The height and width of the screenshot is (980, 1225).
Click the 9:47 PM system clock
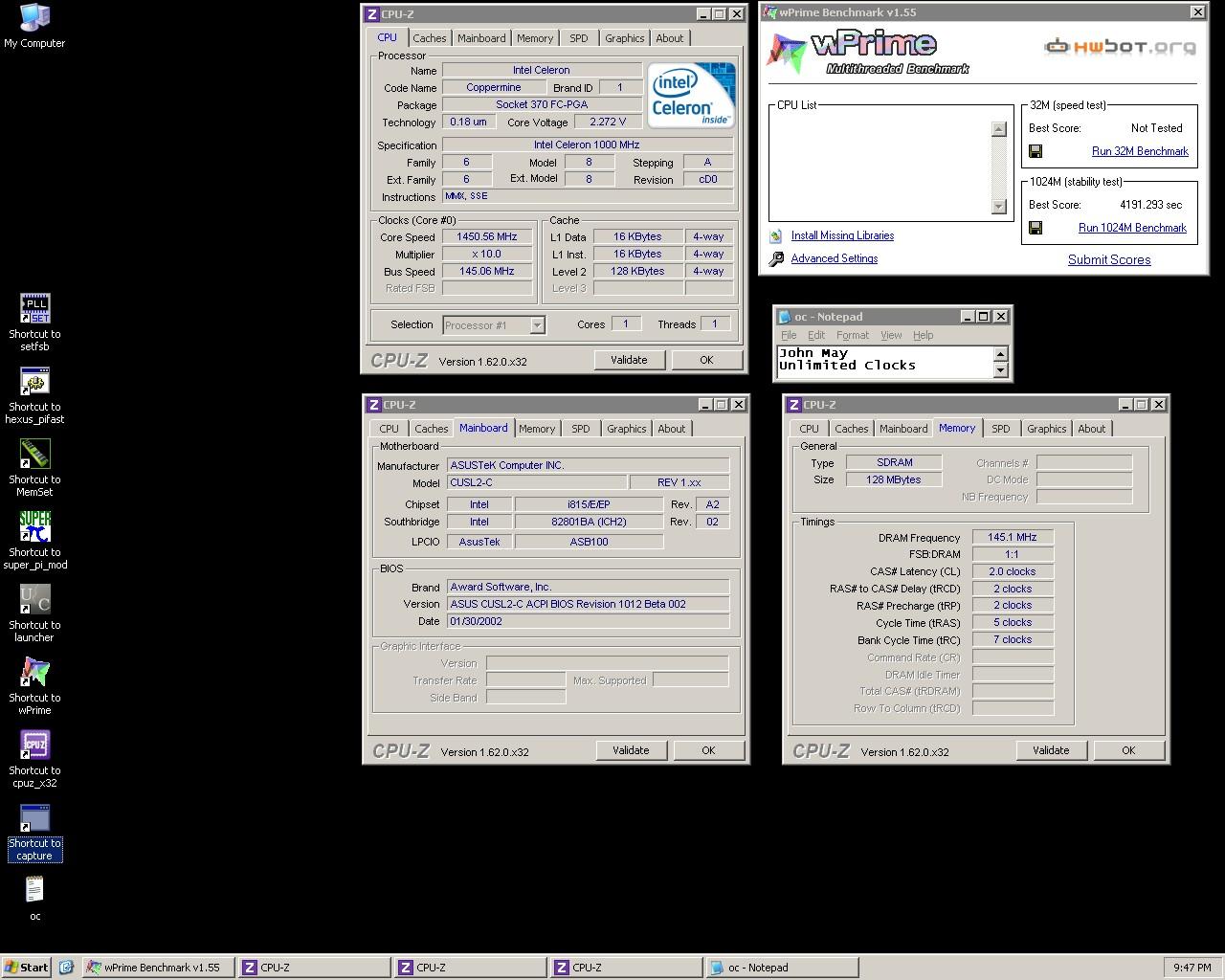click(1192, 968)
